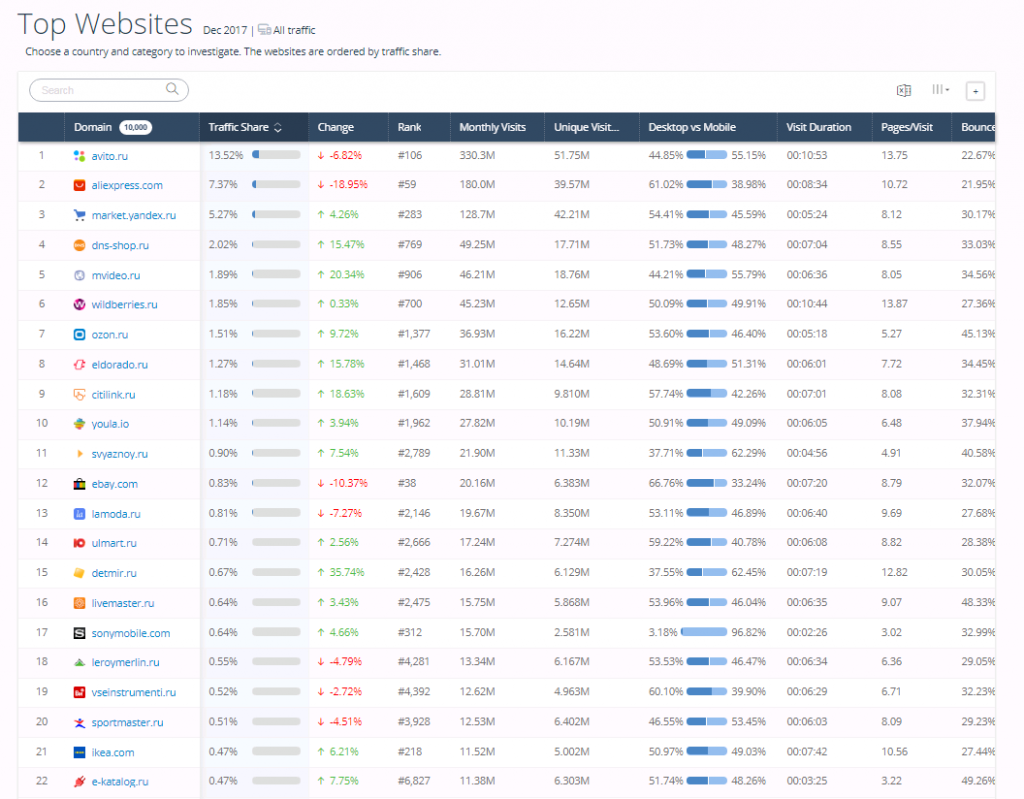Sort by Monthly Visits column header
The width and height of the screenshot is (1024, 799).
coord(492,127)
